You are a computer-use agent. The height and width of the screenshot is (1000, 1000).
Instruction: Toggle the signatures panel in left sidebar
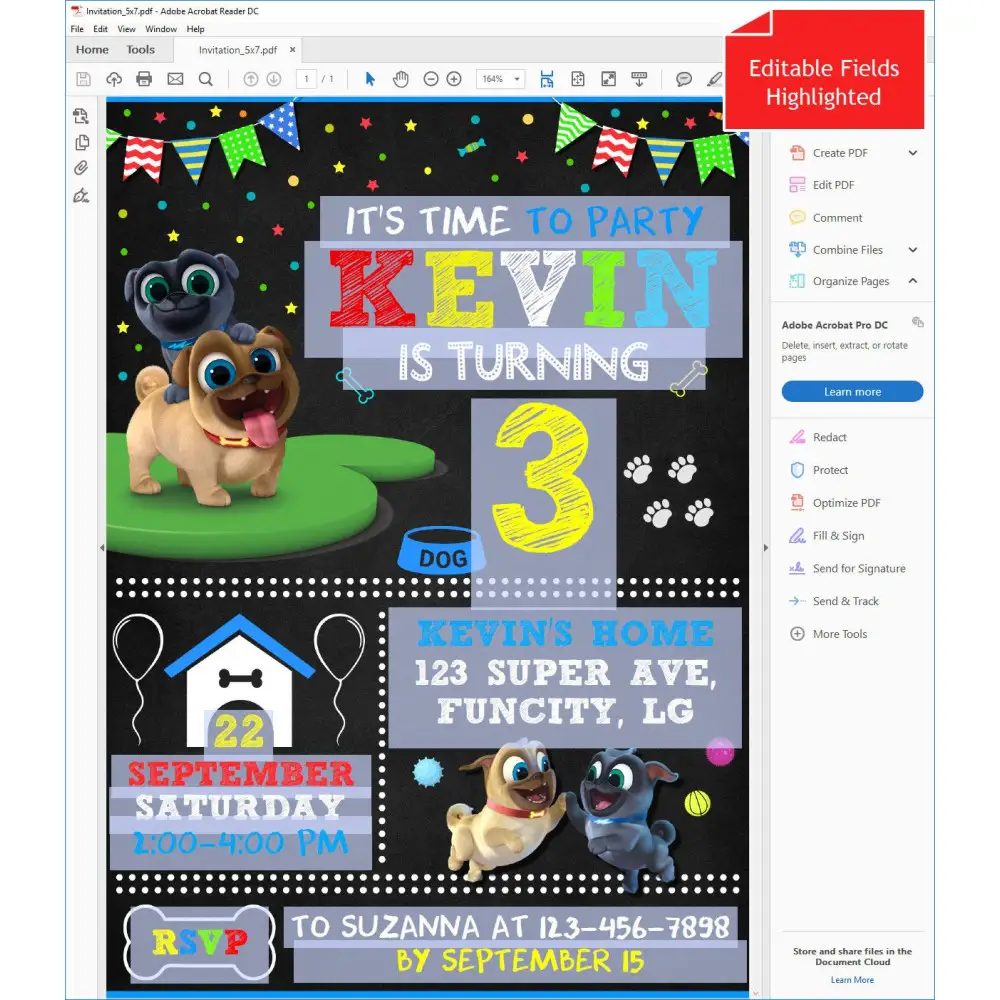(x=81, y=196)
